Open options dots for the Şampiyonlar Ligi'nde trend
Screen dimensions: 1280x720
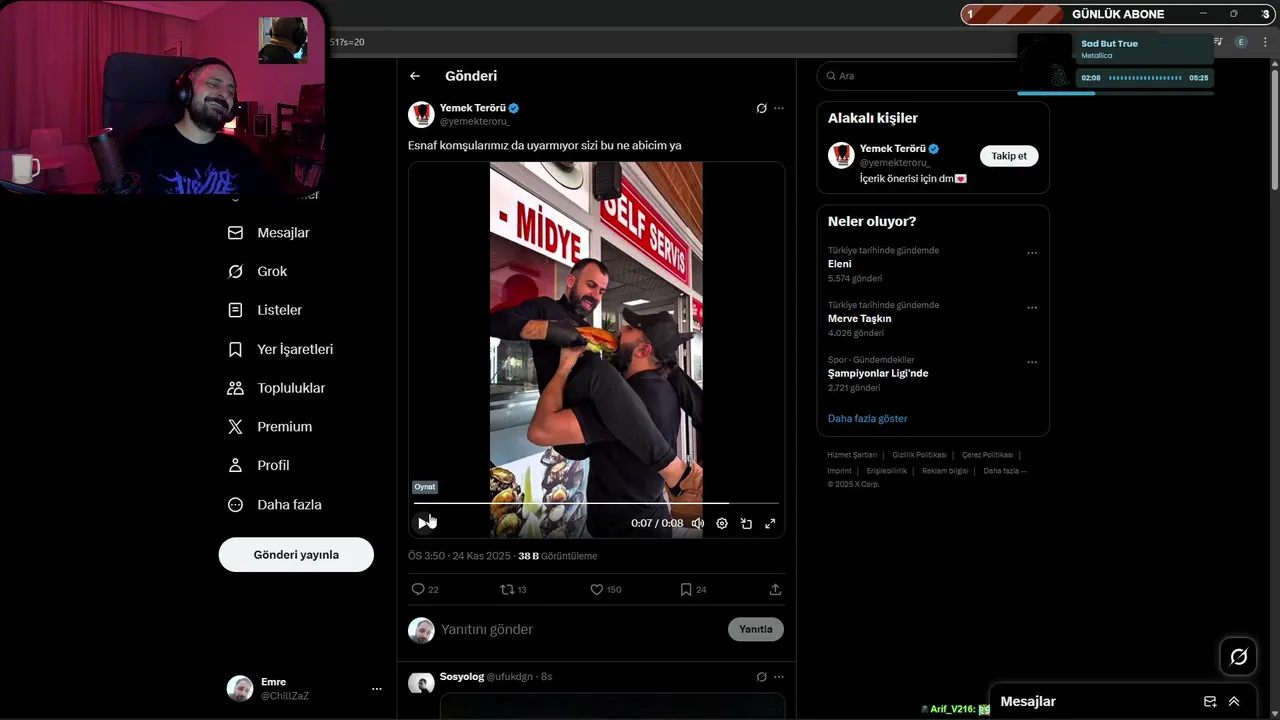click(x=1032, y=362)
